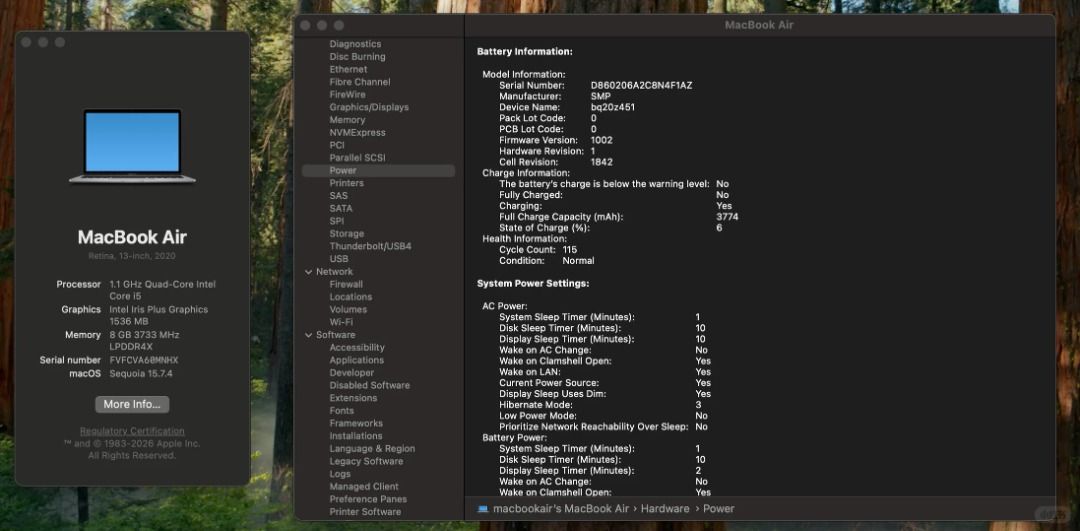Screen dimensions: 1080x531
Task: Select Storage in the sidebar
Action: 346,234
